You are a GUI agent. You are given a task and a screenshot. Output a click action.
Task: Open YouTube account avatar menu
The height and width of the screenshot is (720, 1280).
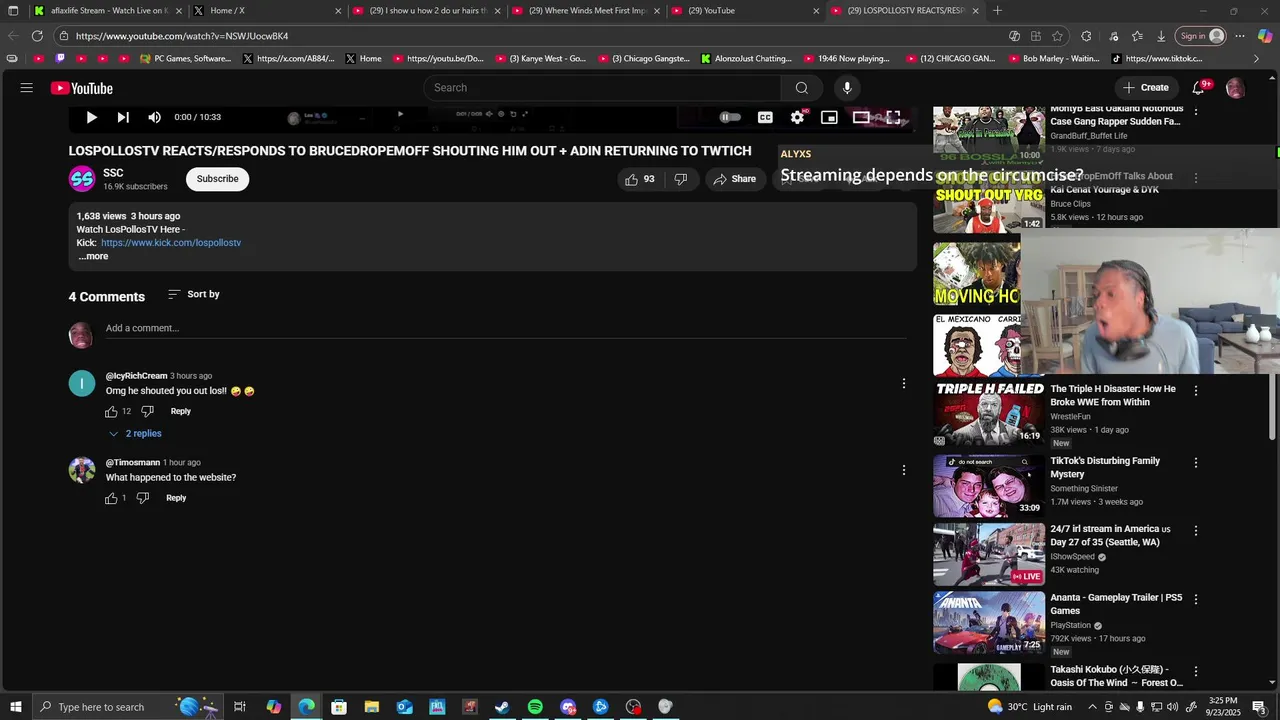point(1235,88)
